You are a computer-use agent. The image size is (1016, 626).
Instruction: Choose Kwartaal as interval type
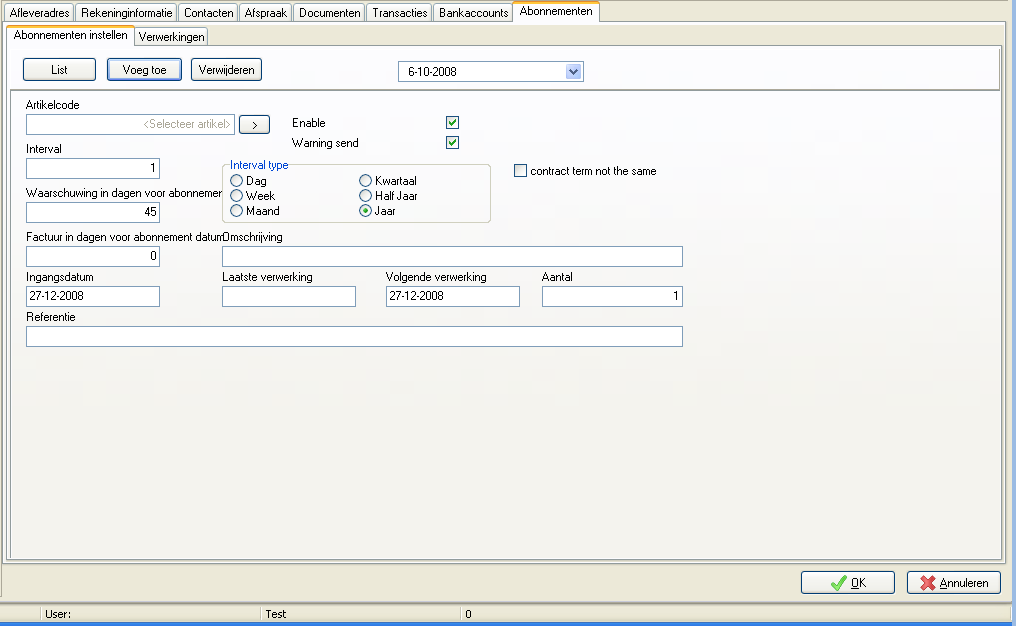tap(365, 181)
